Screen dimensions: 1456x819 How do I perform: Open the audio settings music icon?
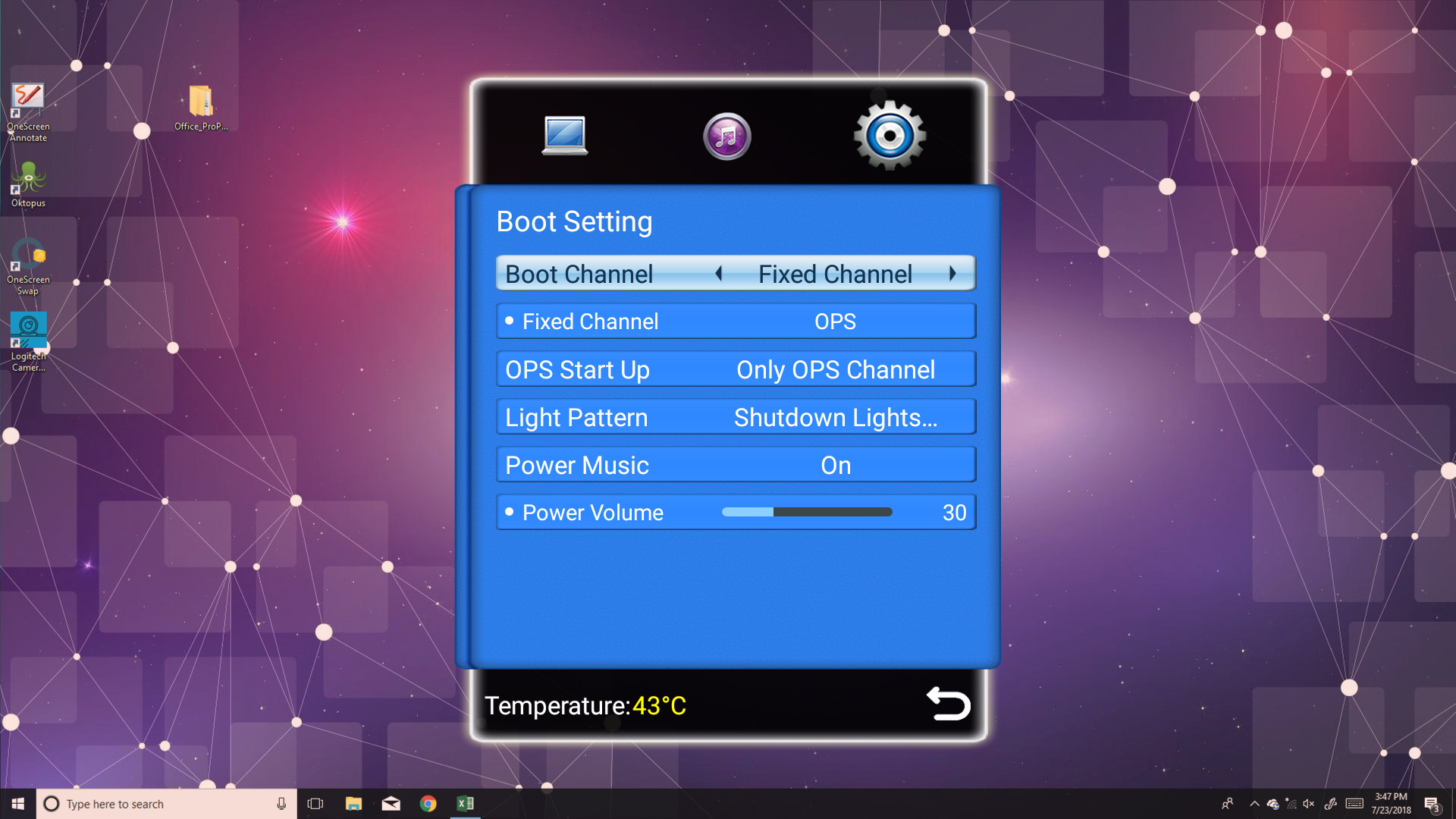(726, 136)
